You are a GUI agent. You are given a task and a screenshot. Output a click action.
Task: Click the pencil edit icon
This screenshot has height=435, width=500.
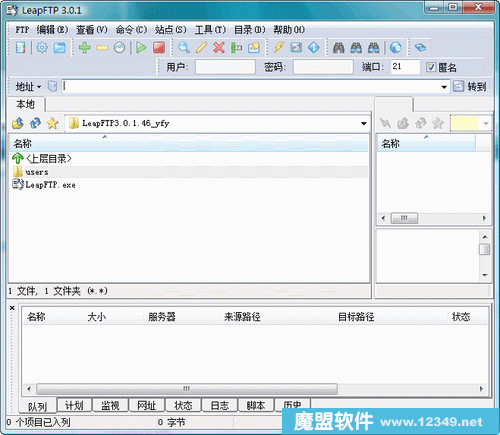201,48
